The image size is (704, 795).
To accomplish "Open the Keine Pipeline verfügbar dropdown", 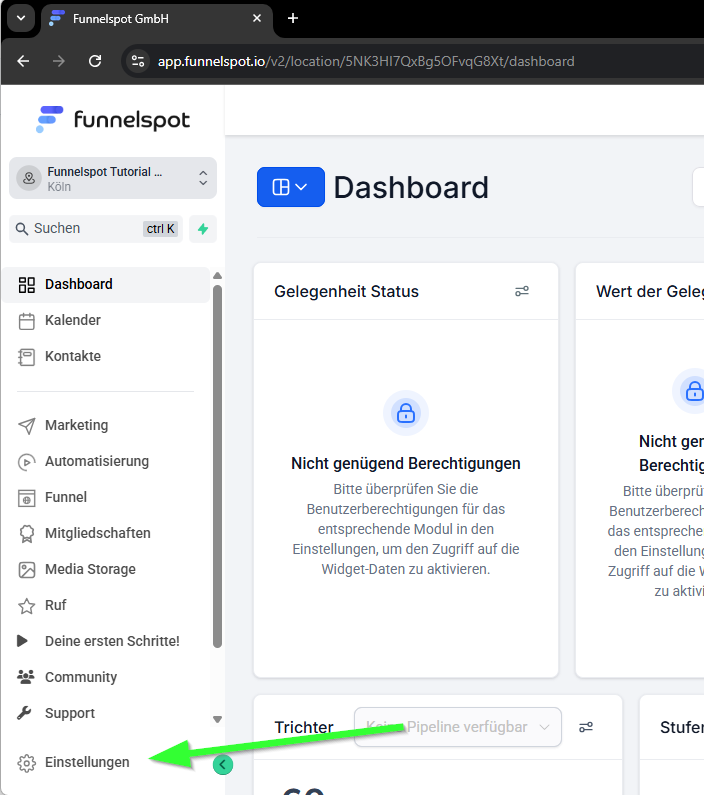I will (x=457, y=727).
